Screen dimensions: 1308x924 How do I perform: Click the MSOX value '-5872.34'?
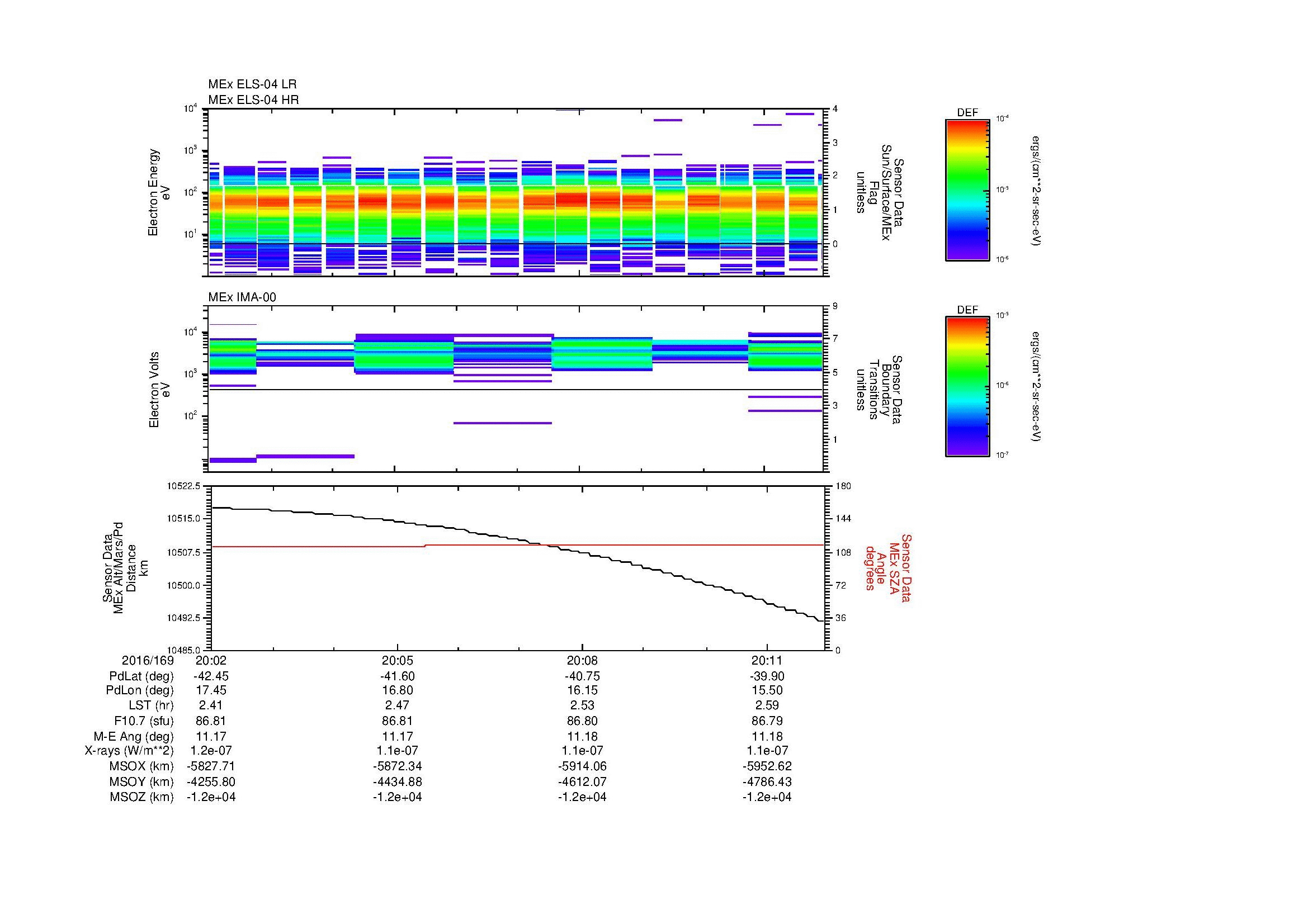click(397, 766)
